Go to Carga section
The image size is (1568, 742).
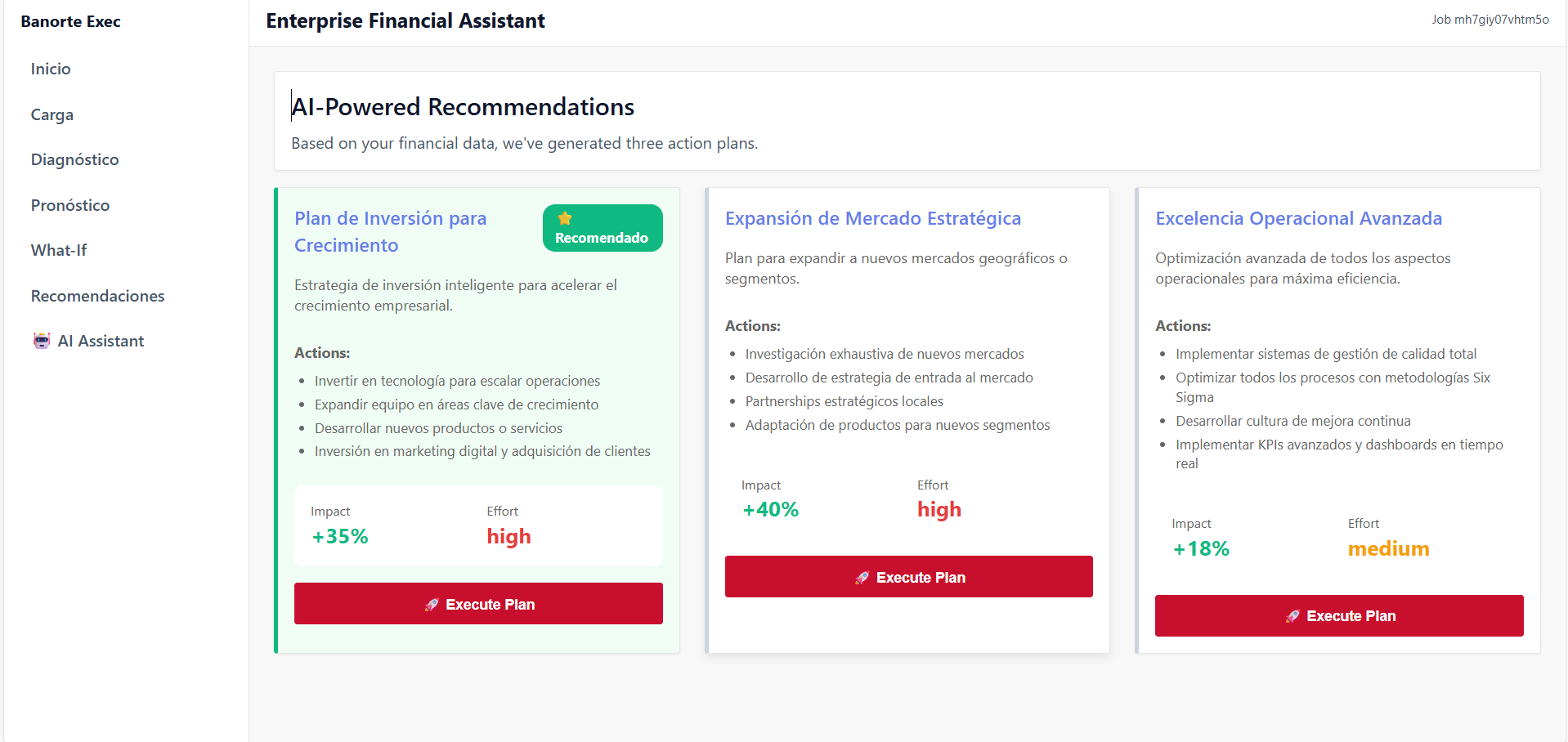[52, 115]
